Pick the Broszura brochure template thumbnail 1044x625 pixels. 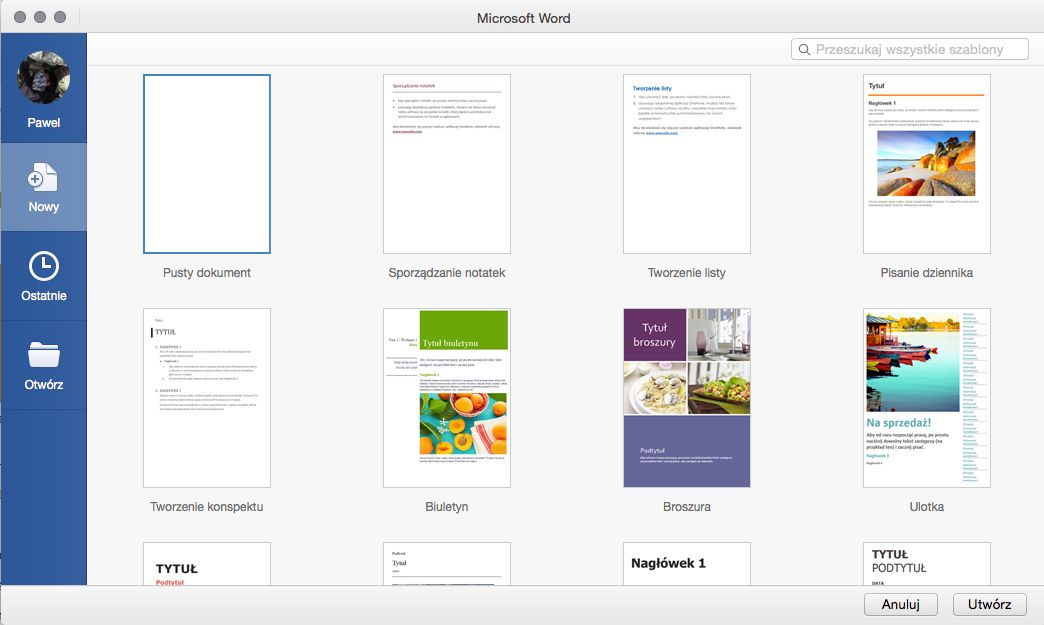686,398
